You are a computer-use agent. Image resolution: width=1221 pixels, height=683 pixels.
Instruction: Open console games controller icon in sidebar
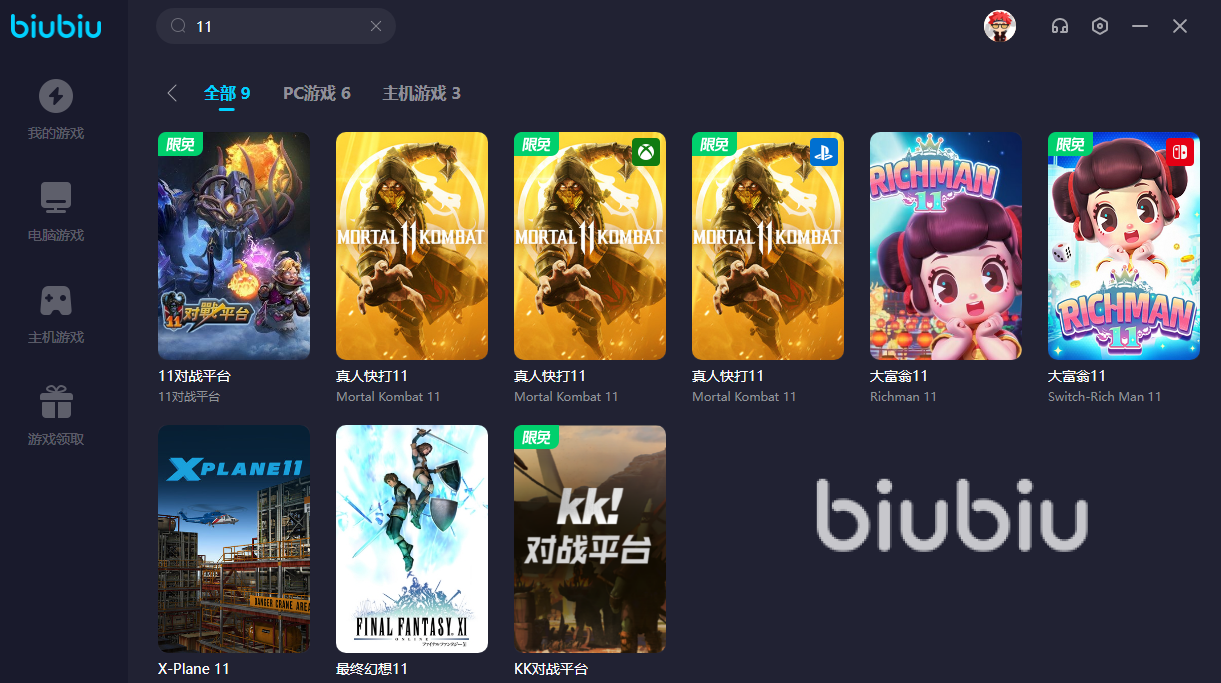(x=56, y=300)
